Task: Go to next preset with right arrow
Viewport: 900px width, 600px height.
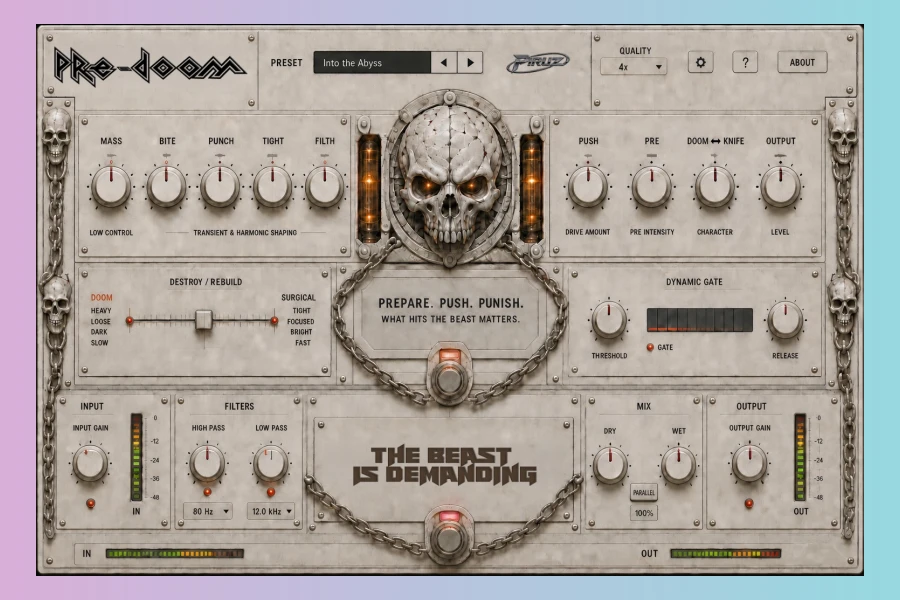Action: [x=470, y=63]
